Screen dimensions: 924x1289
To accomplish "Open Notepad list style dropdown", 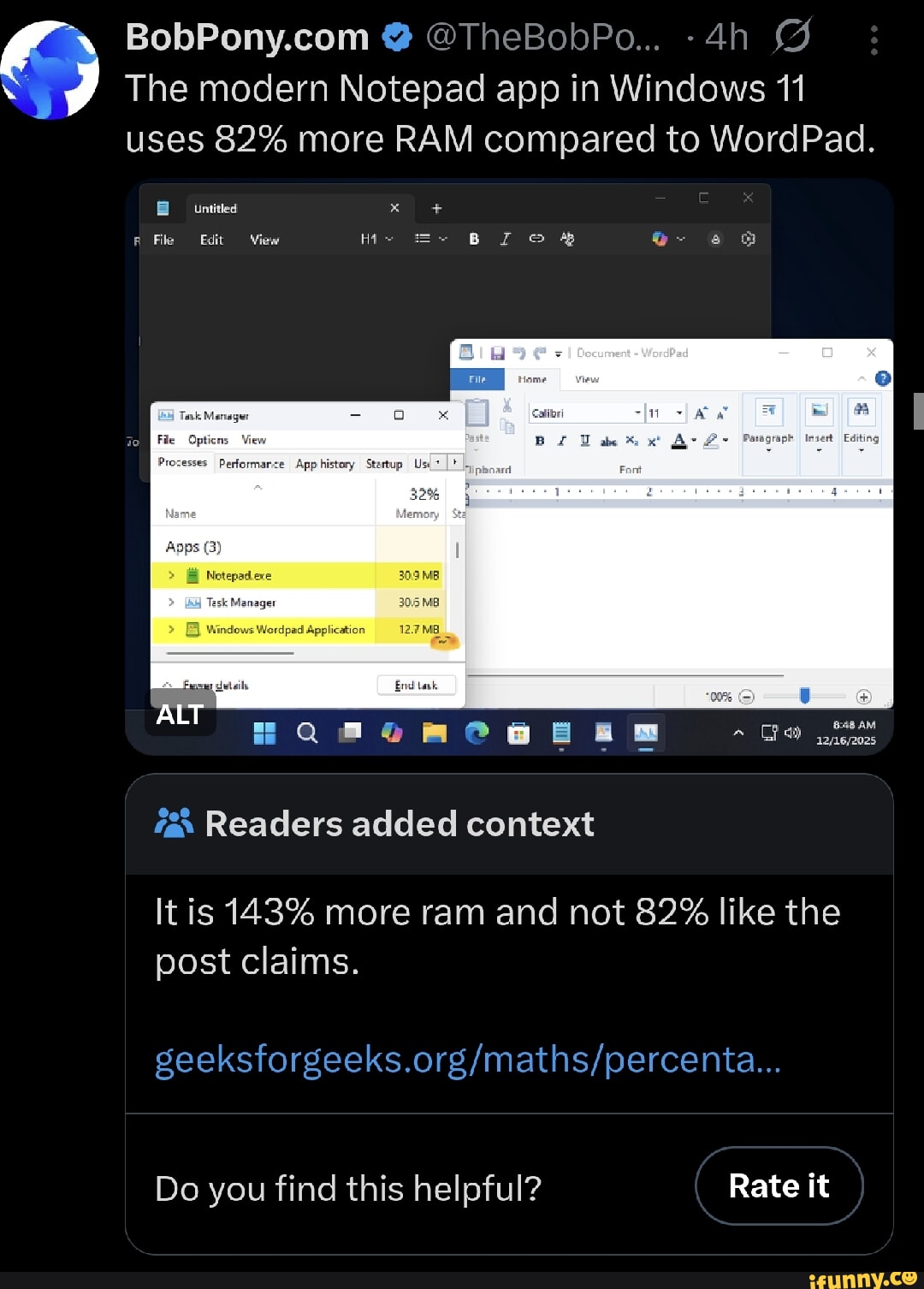I will pyautogui.click(x=430, y=240).
